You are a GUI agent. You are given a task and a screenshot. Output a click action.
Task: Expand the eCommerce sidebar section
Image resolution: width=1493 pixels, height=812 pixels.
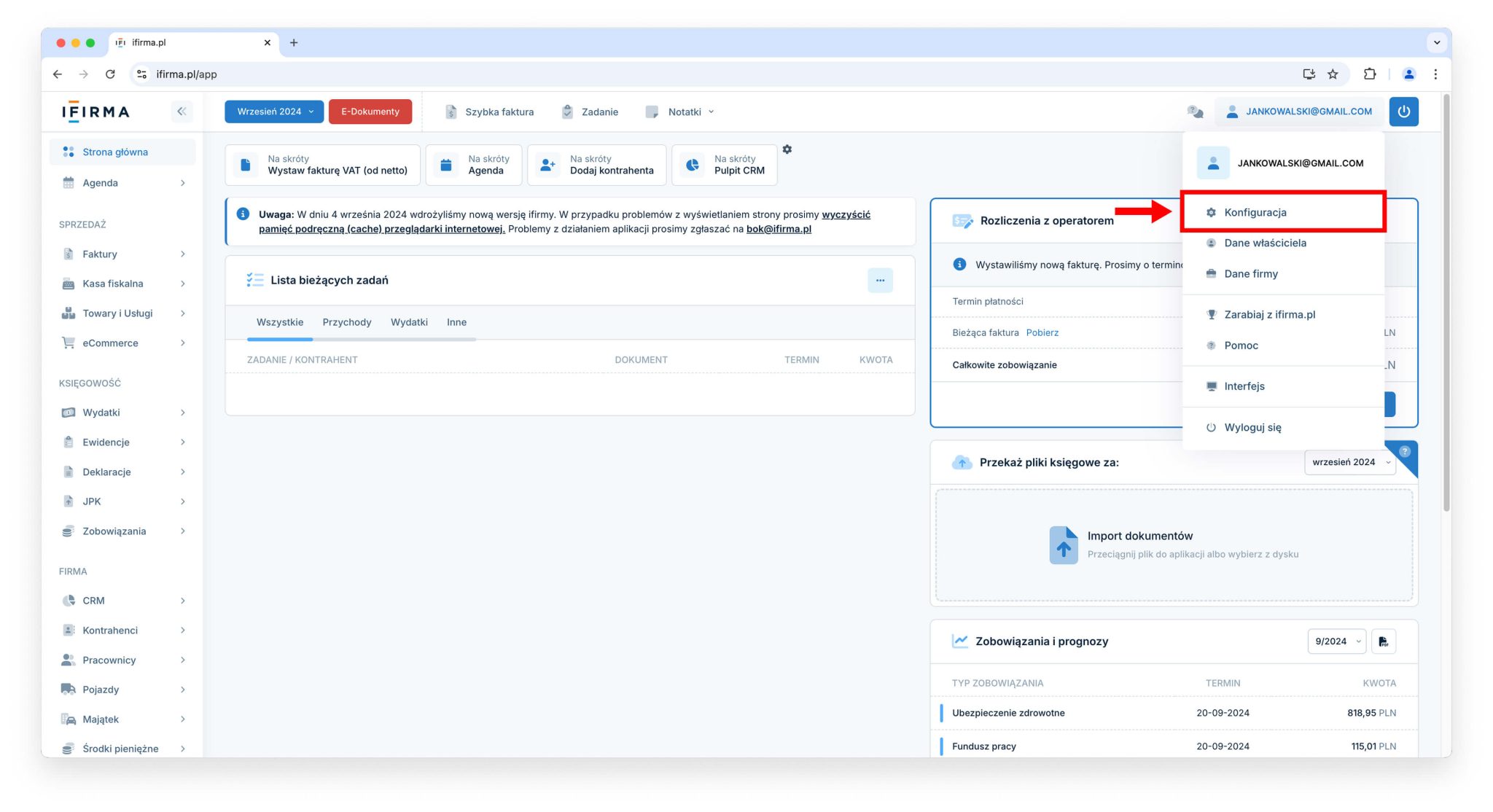(123, 343)
